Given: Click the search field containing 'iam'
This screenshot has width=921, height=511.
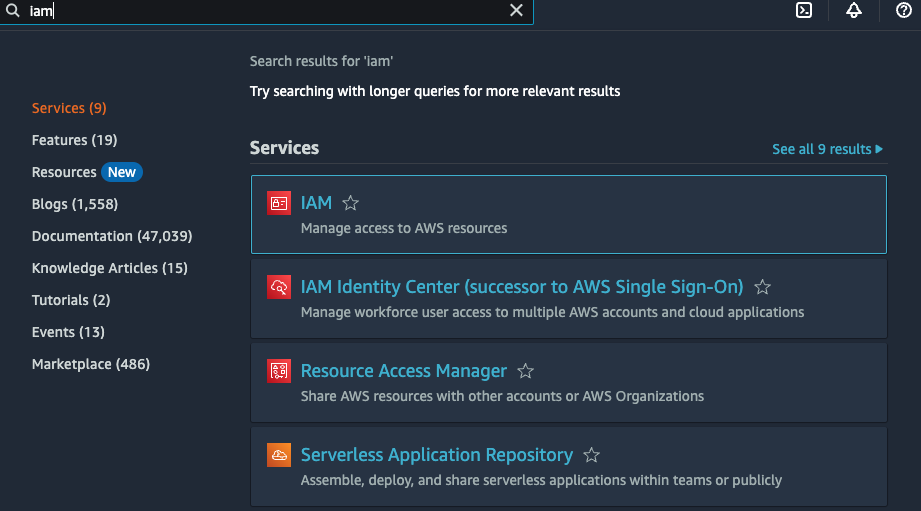Looking at the screenshot, I should coord(265,11).
